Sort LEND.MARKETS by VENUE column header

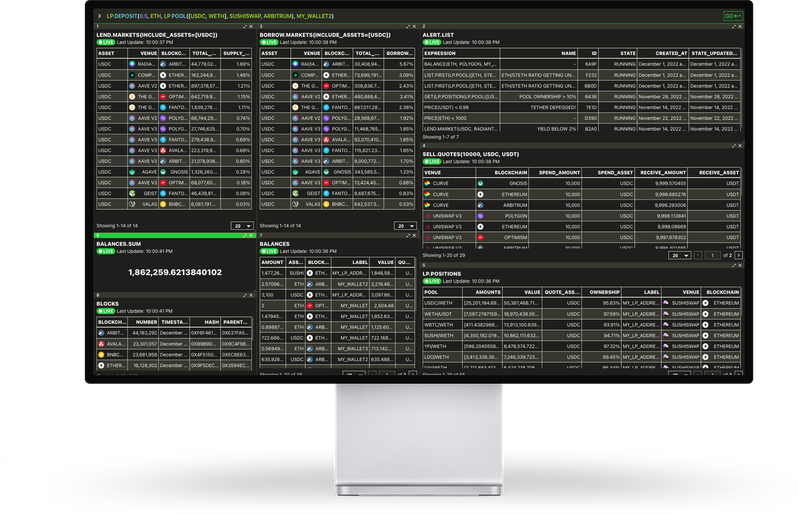point(143,53)
